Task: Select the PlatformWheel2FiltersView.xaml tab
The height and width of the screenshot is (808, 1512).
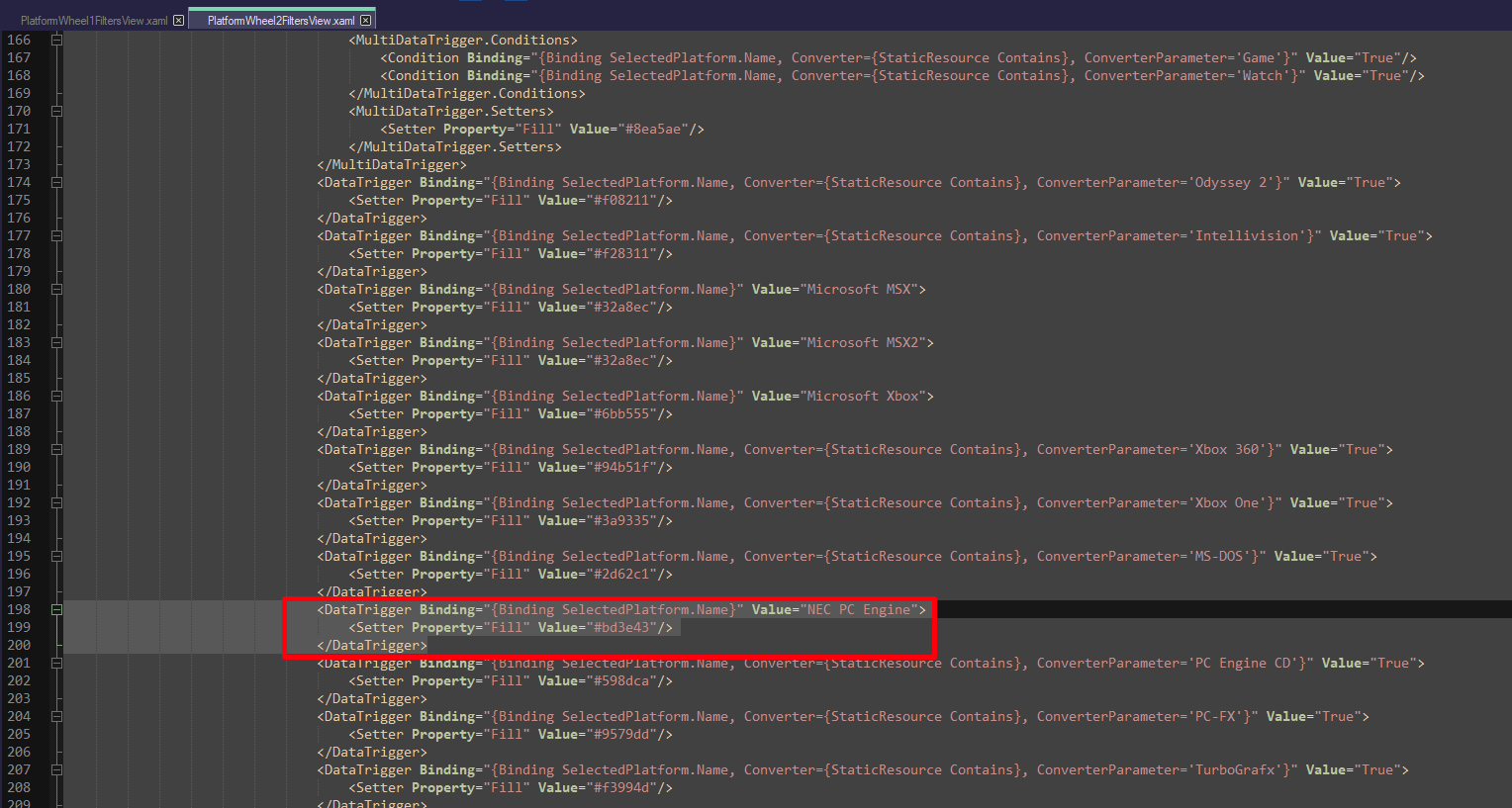Action: point(281,20)
